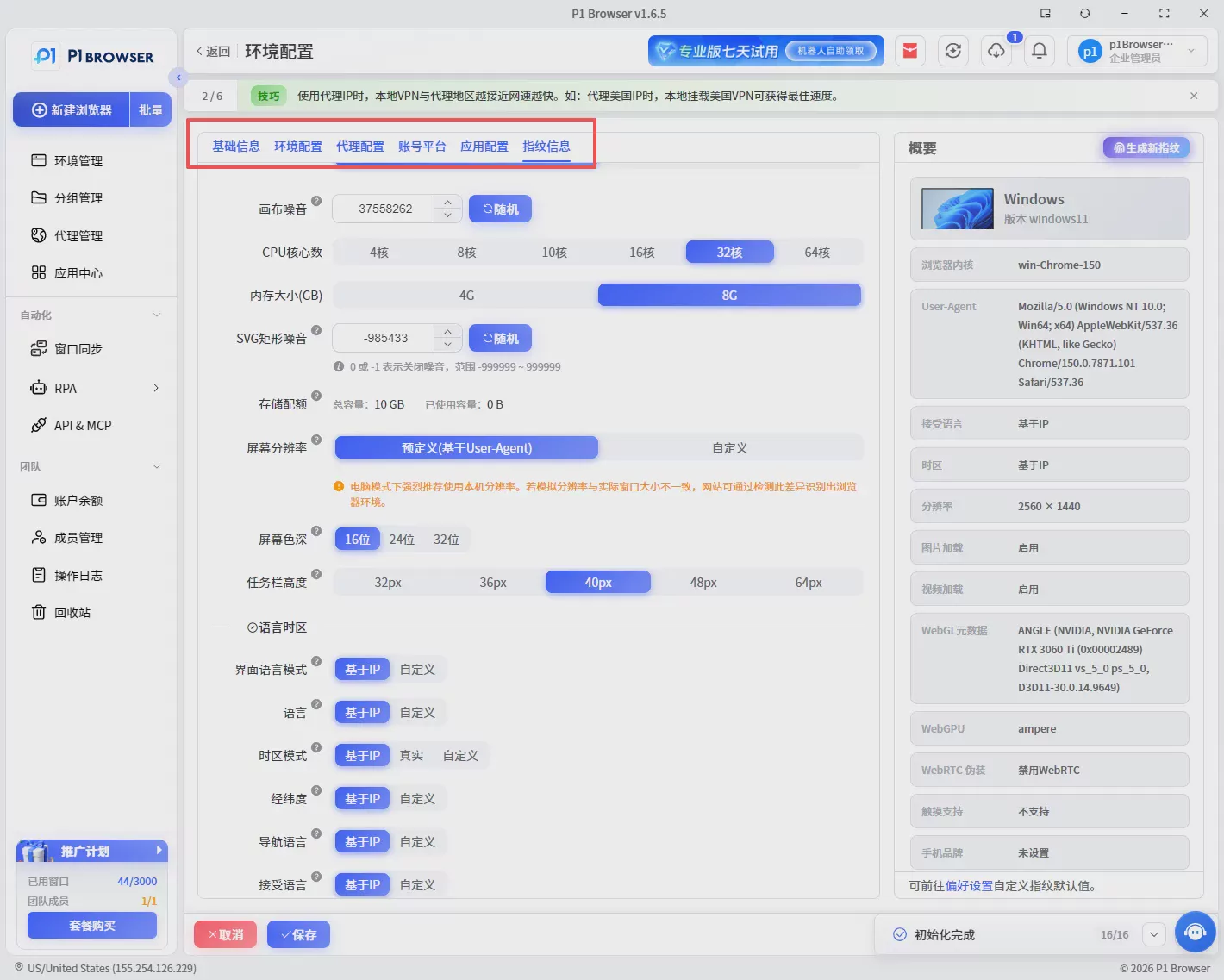Collapse the 团队 sidebar section

click(157, 467)
